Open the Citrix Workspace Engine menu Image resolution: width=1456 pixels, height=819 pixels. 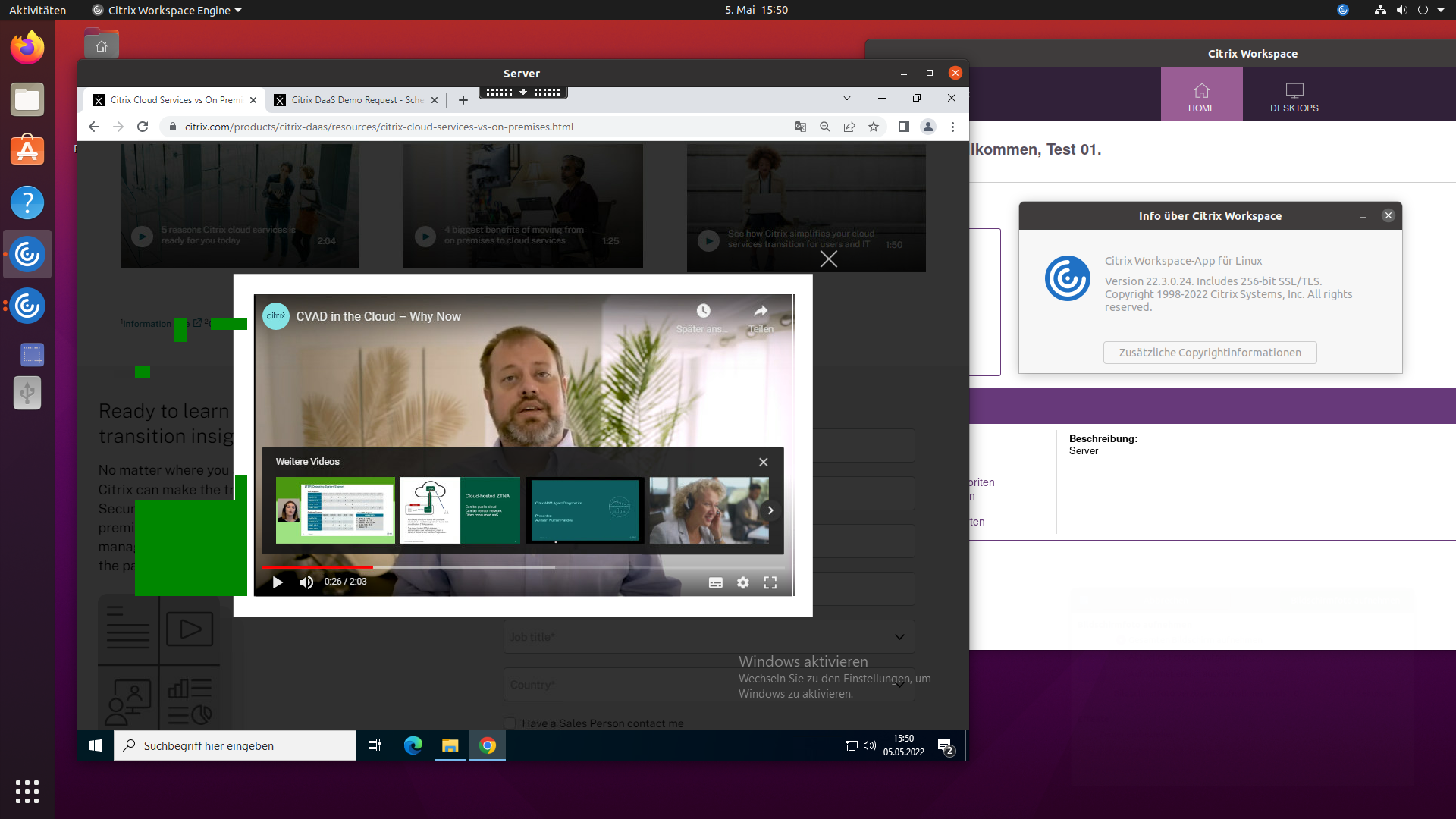coord(167,10)
